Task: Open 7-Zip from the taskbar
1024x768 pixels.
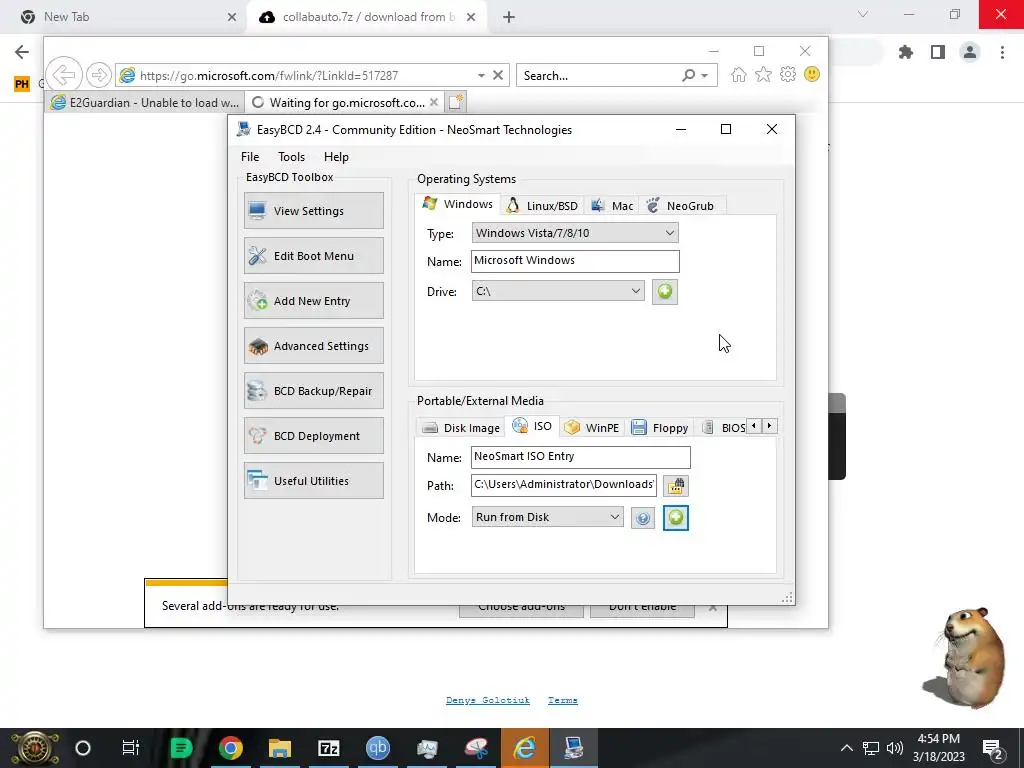Action: tap(328, 748)
